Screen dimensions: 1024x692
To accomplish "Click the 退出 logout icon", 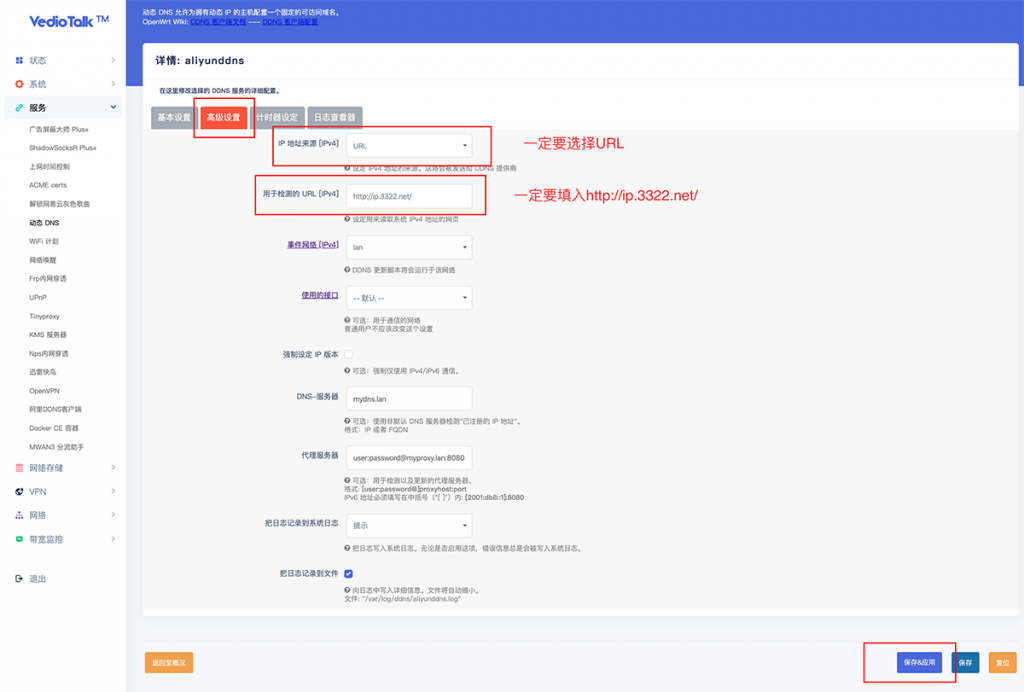I will [x=19, y=579].
